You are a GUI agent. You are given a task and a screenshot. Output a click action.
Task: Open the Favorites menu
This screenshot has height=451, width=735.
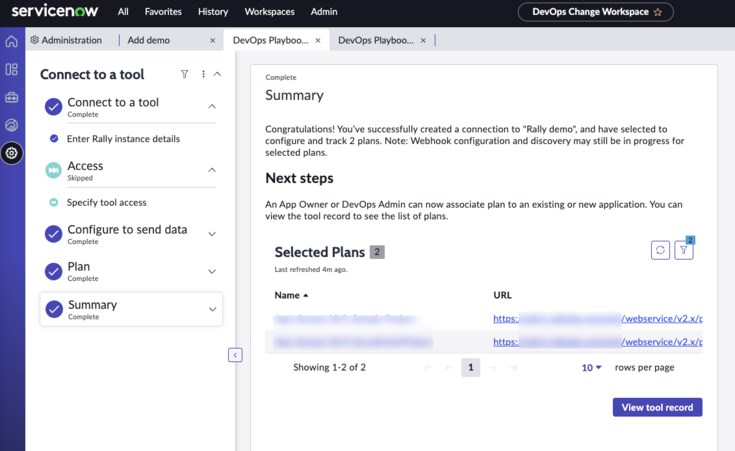point(163,12)
